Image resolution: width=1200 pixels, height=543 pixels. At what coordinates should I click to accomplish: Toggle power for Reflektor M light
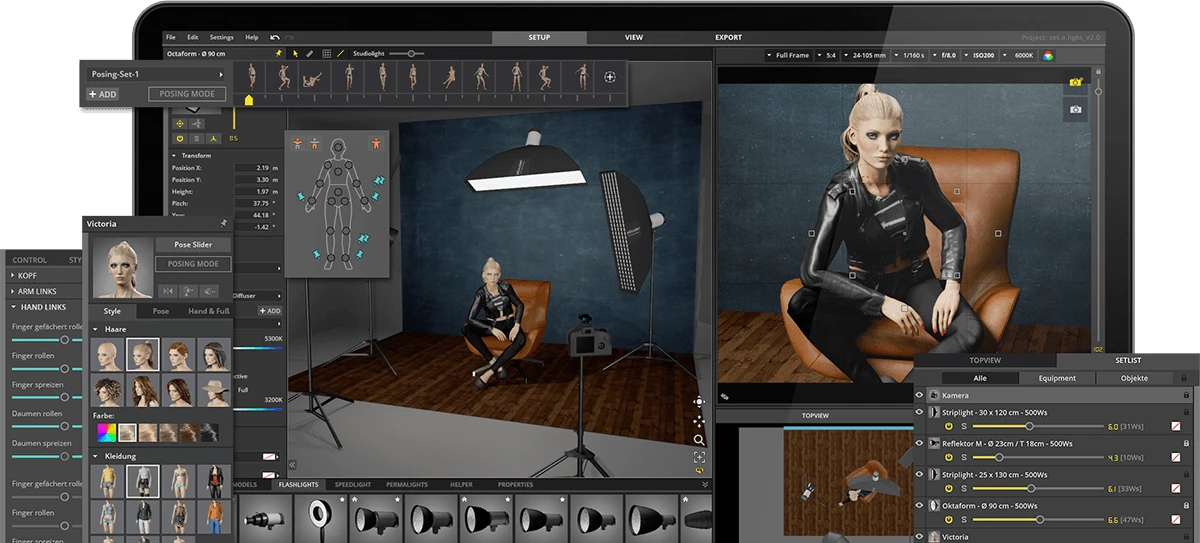pyautogui.click(x=948, y=458)
